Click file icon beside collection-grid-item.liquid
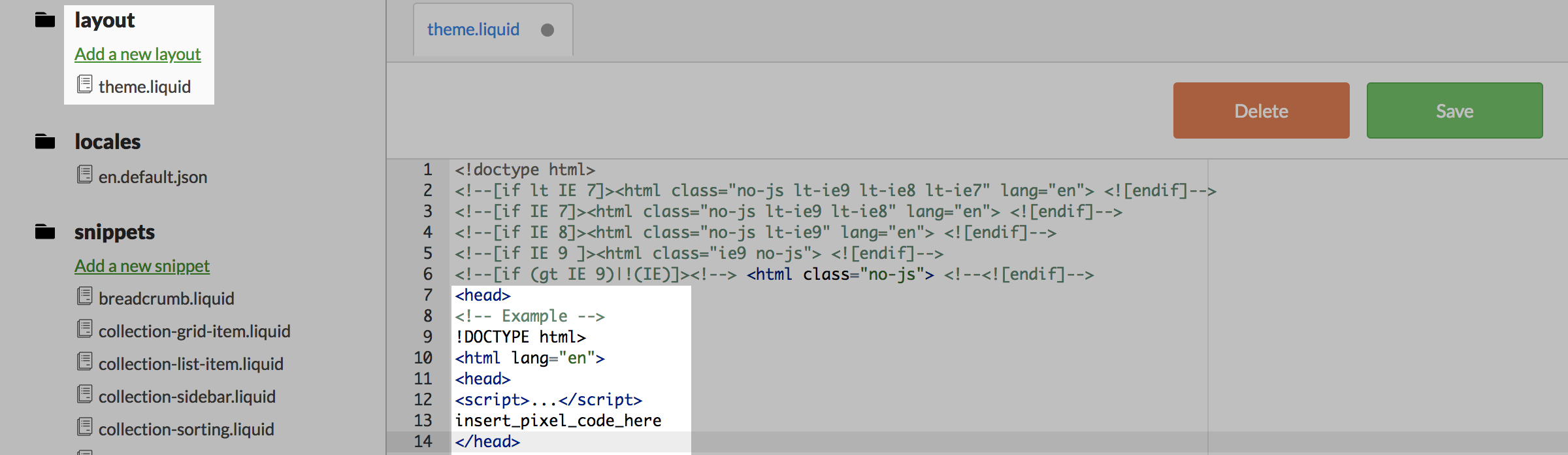 pyautogui.click(x=85, y=329)
